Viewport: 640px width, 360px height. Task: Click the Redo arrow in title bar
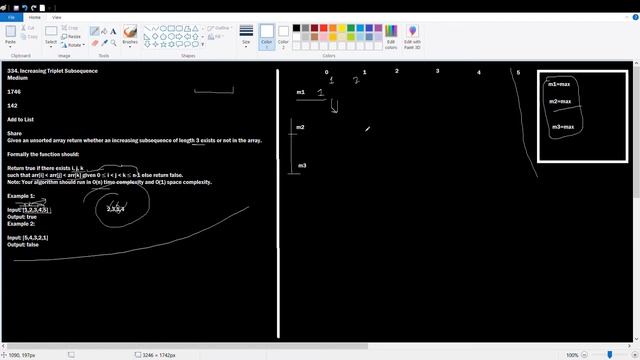coord(34,8)
